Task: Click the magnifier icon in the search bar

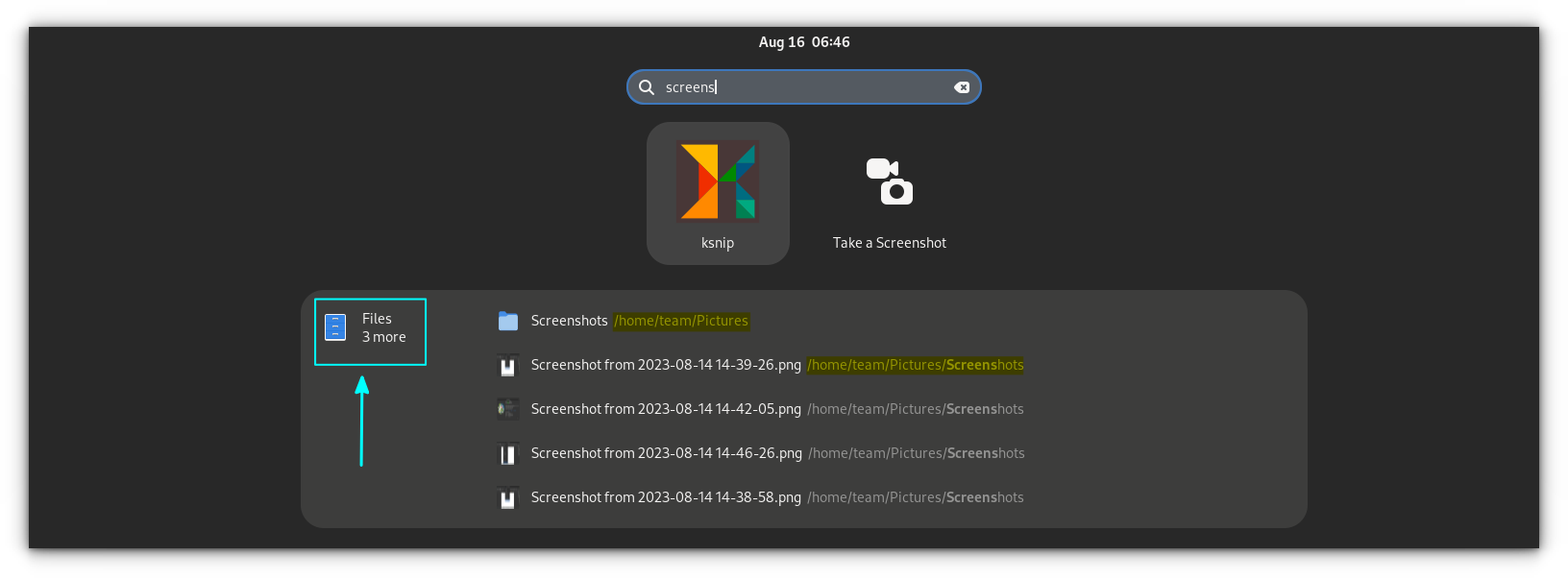Action: [647, 87]
